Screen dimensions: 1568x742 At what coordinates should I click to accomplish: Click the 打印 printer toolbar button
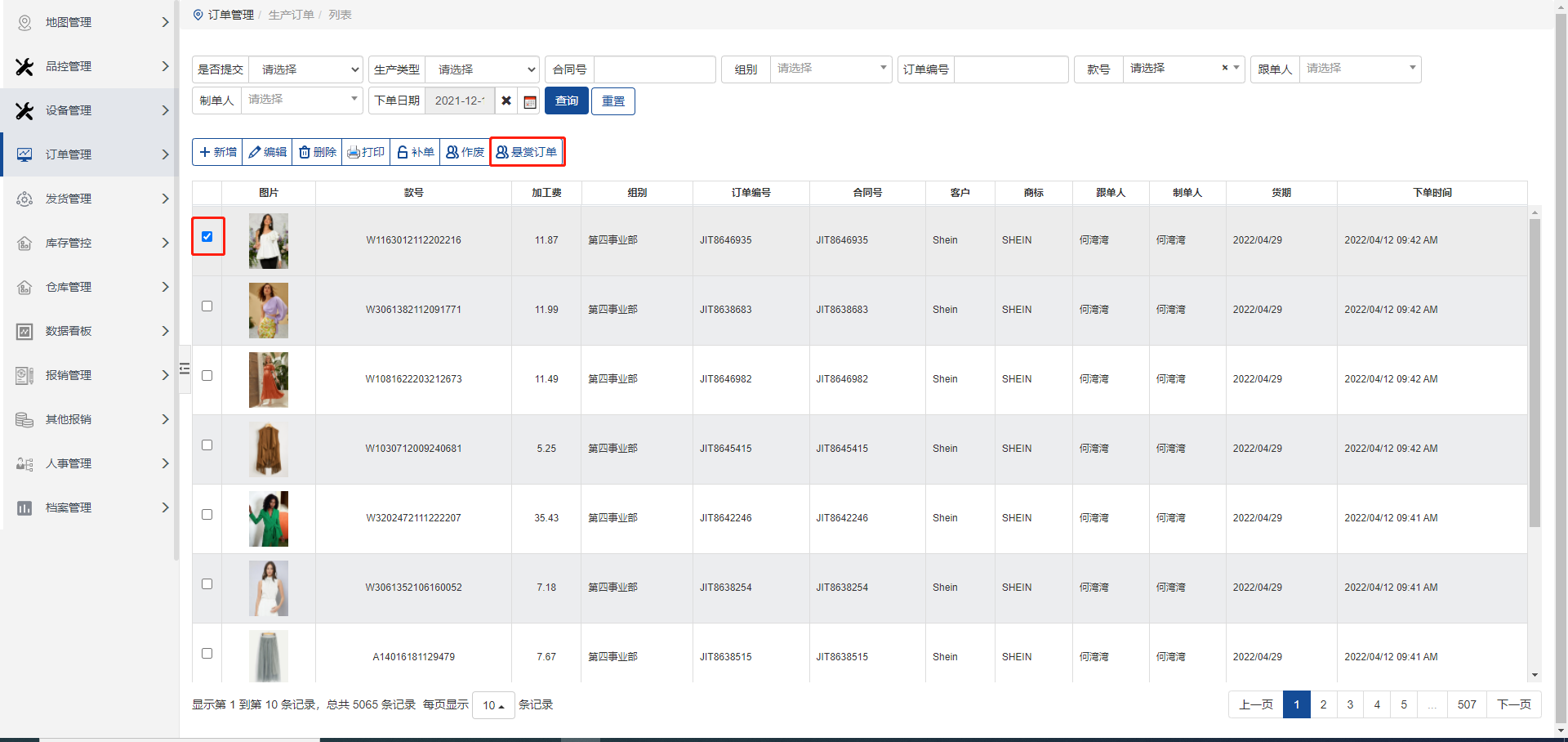[366, 152]
